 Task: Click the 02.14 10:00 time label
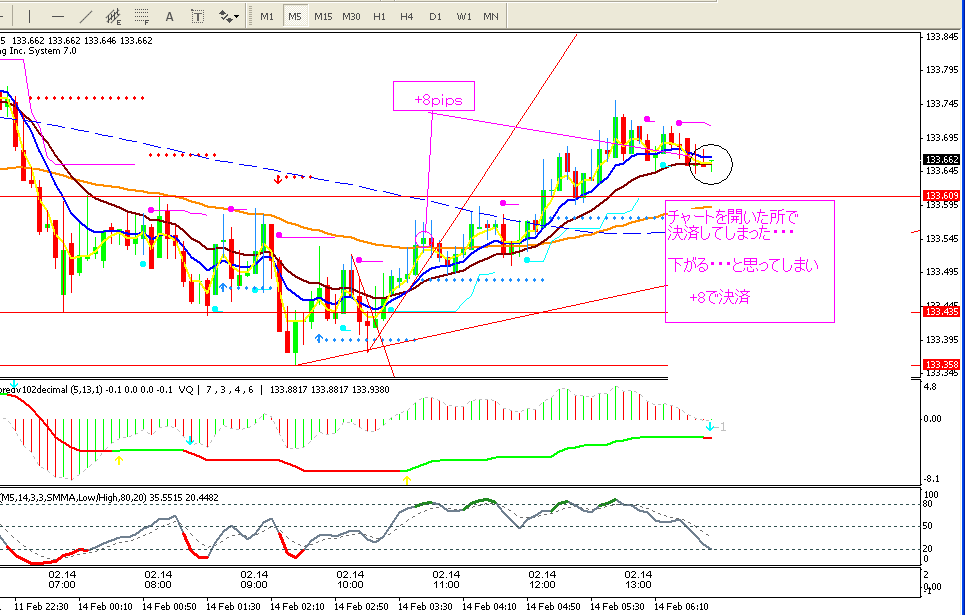click(x=350, y=579)
